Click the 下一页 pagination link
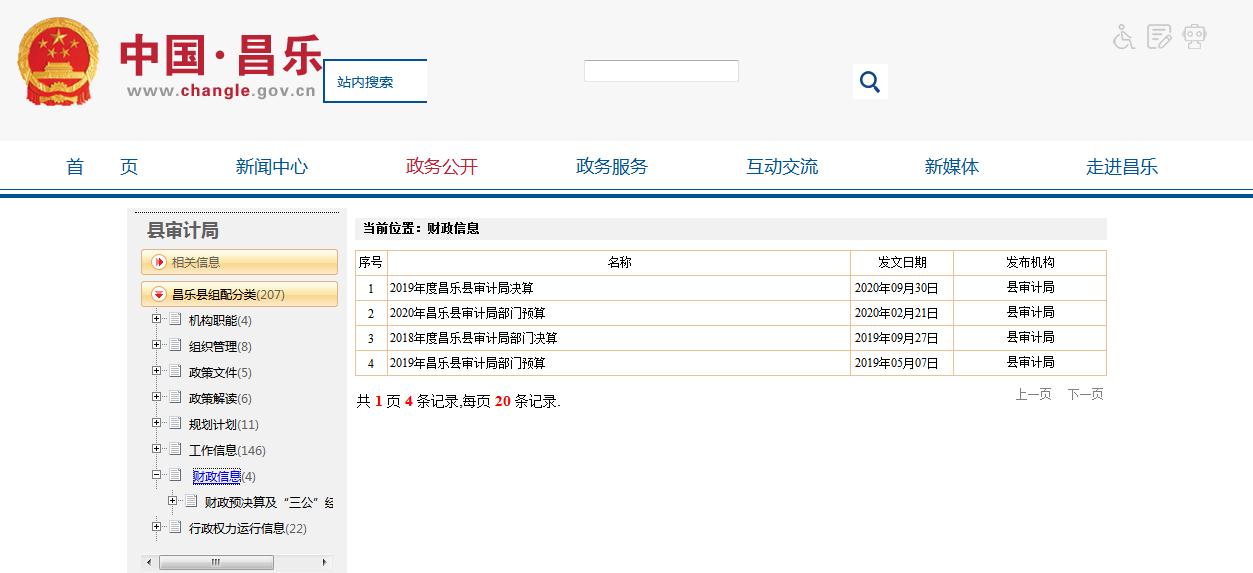This screenshot has height=573, width=1253. coord(1085,394)
